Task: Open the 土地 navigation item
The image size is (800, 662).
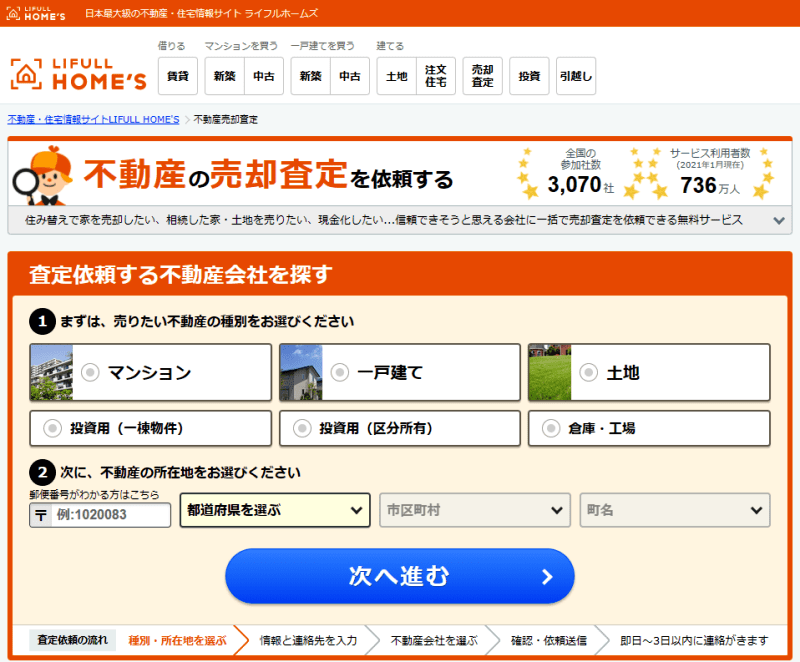Action: coord(396,76)
